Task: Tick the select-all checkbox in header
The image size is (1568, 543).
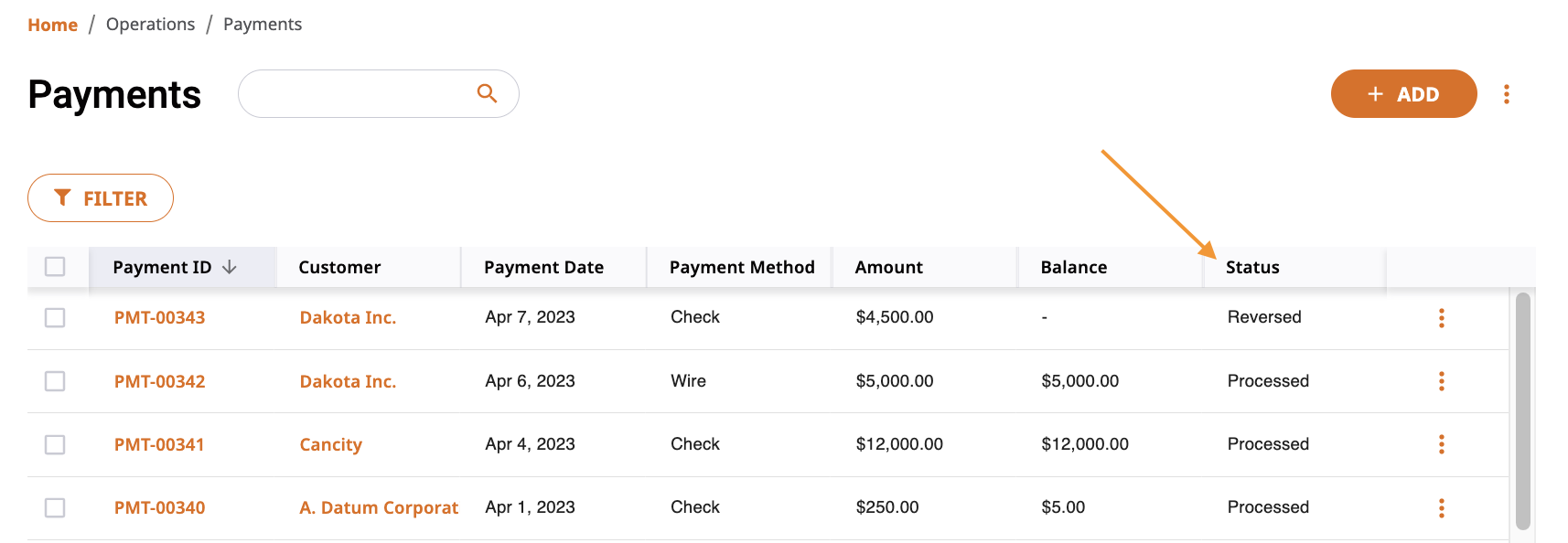Action: pyautogui.click(x=55, y=266)
